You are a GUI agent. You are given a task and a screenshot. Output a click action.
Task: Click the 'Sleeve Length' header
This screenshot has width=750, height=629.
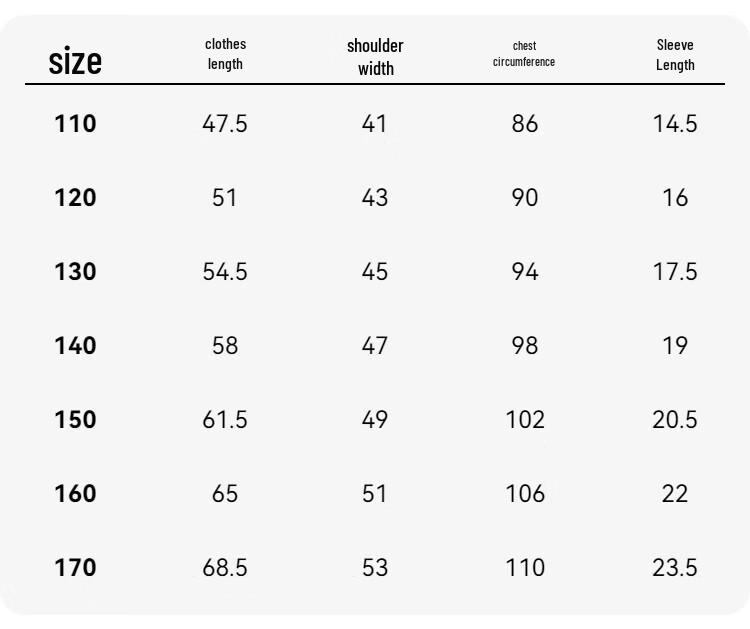(675, 55)
